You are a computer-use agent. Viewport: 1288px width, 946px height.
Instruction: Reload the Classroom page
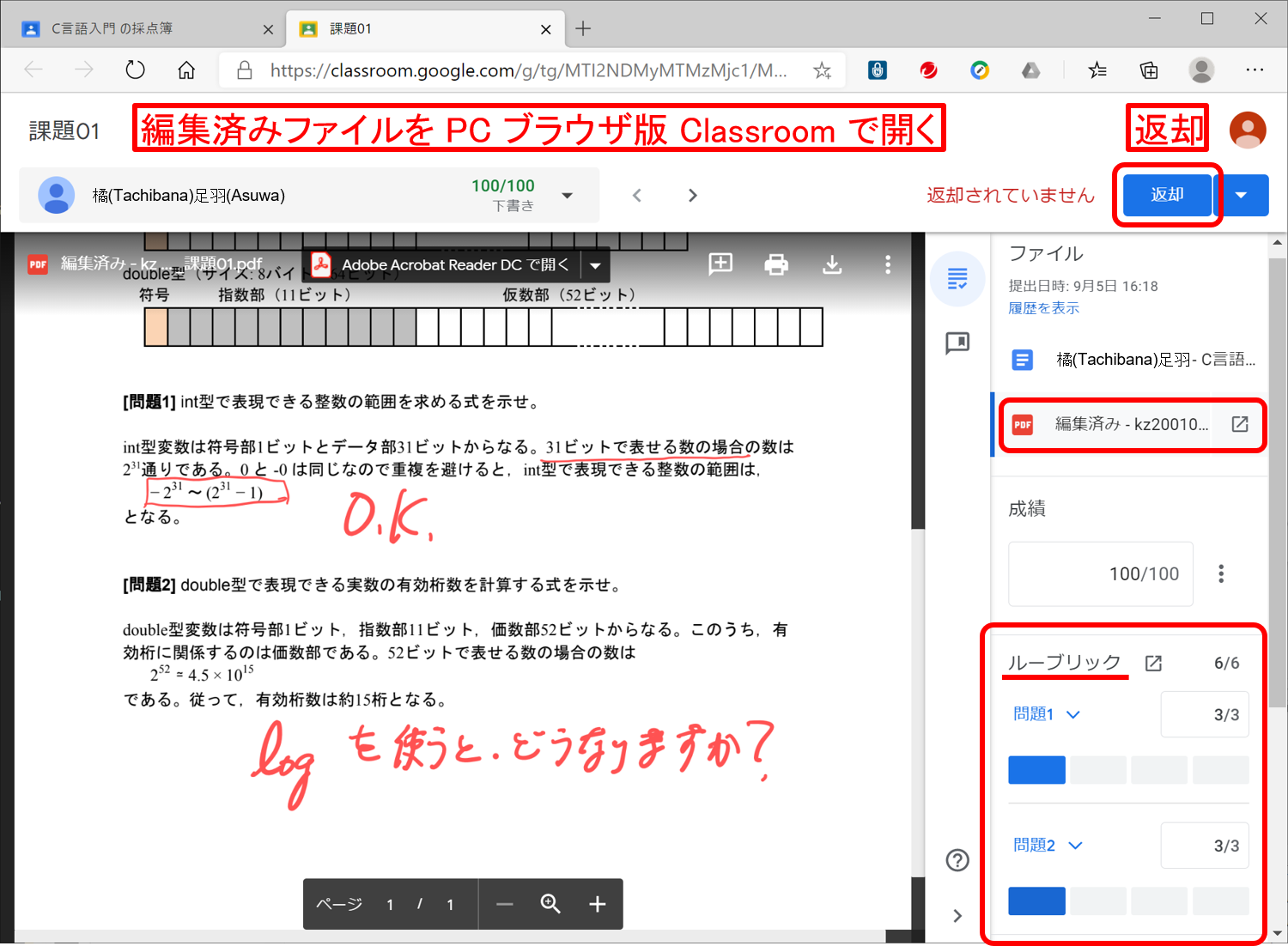click(135, 70)
